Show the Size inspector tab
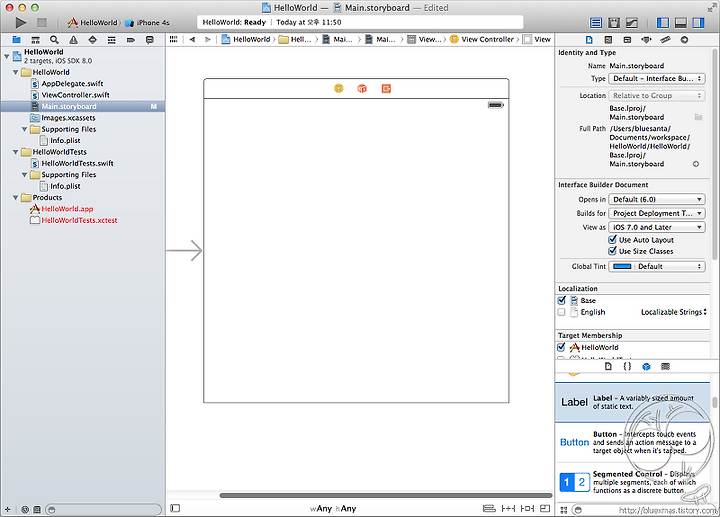This screenshot has height=517, width=720. 665,40
